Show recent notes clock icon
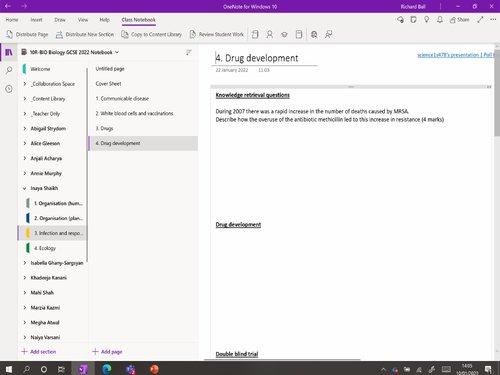500x375 pixels. click(x=9, y=89)
